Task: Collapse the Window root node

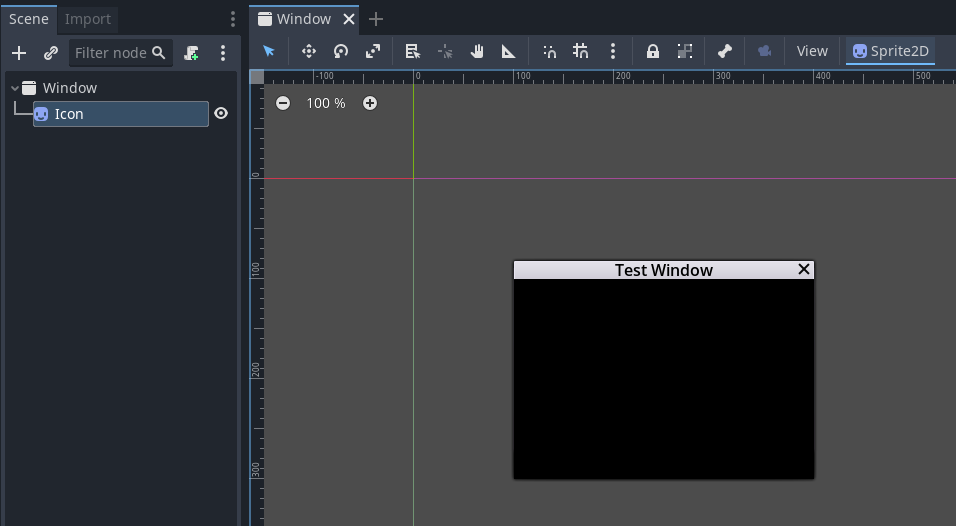Action: pyautogui.click(x=15, y=88)
